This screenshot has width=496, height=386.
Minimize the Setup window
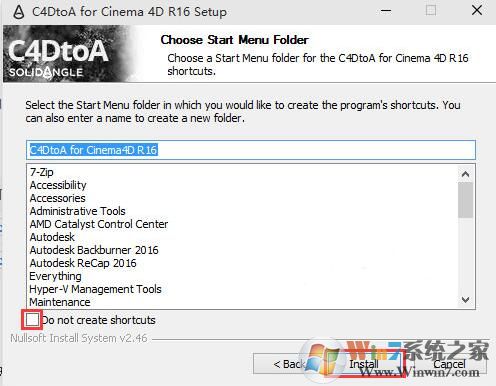pos(386,11)
